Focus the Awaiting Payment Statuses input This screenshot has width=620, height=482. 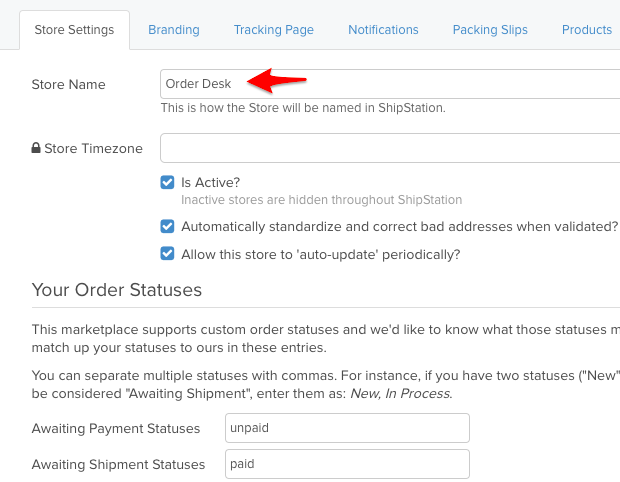pyautogui.click(x=348, y=428)
